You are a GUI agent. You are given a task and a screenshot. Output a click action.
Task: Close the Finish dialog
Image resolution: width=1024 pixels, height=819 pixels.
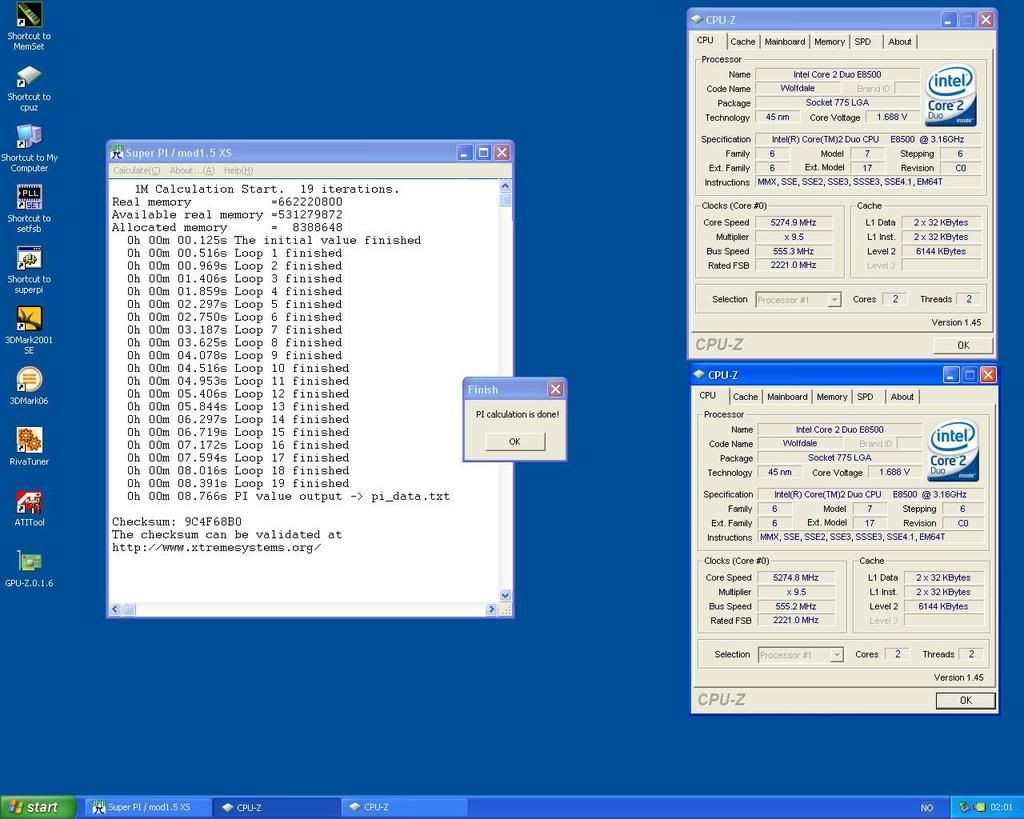point(555,389)
